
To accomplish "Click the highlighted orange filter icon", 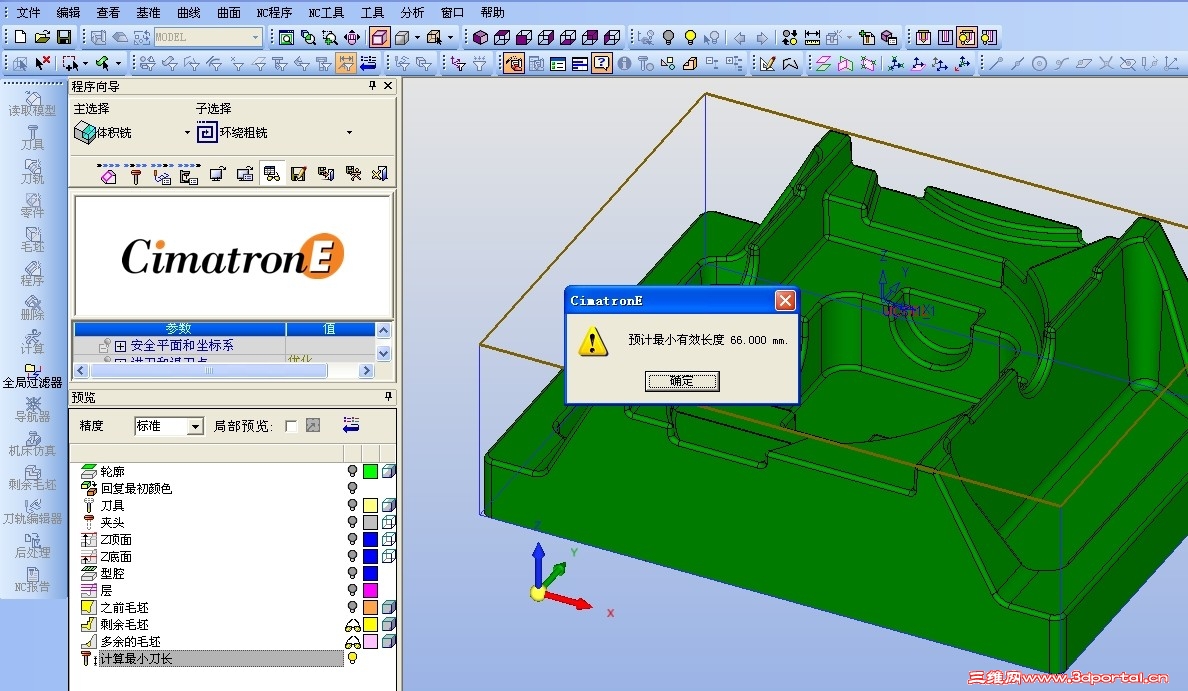I will pyautogui.click(x=346, y=63).
